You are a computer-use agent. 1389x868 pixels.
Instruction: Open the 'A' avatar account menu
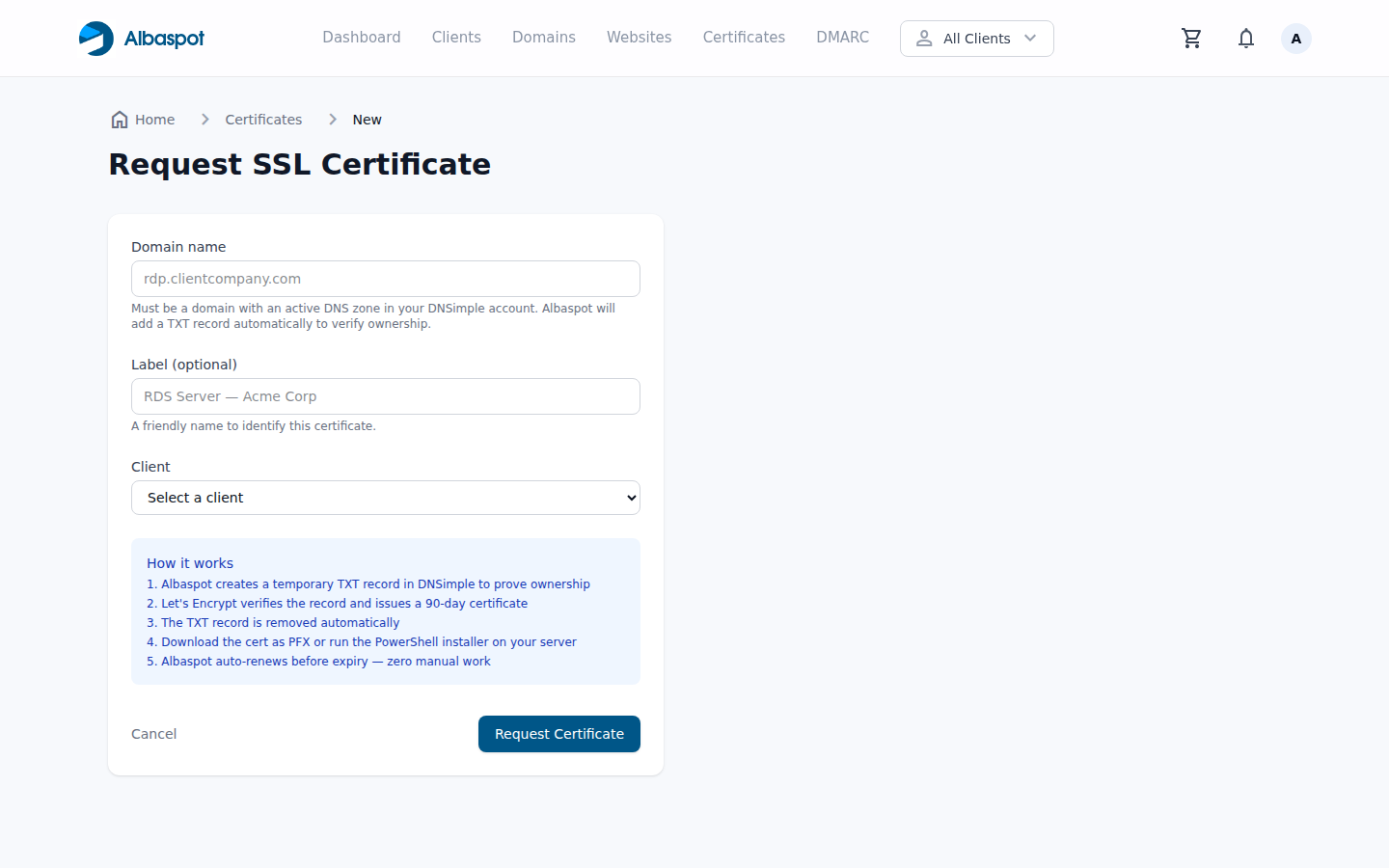point(1295,38)
